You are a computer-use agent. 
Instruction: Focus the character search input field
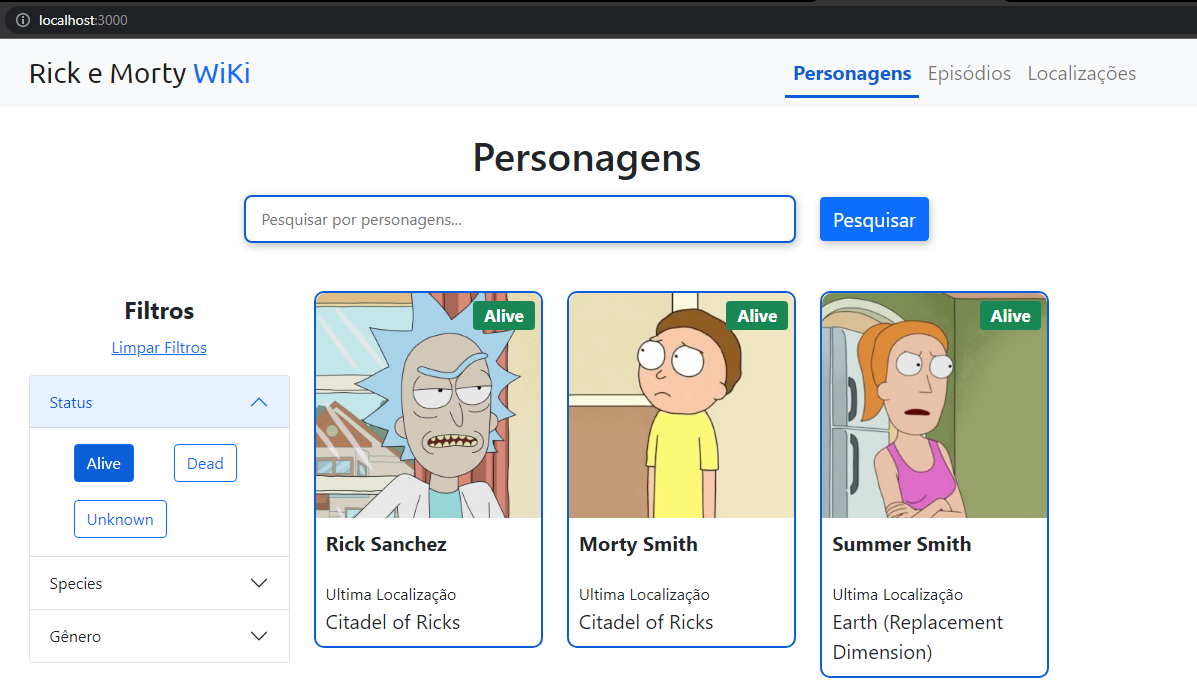(520, 220)
